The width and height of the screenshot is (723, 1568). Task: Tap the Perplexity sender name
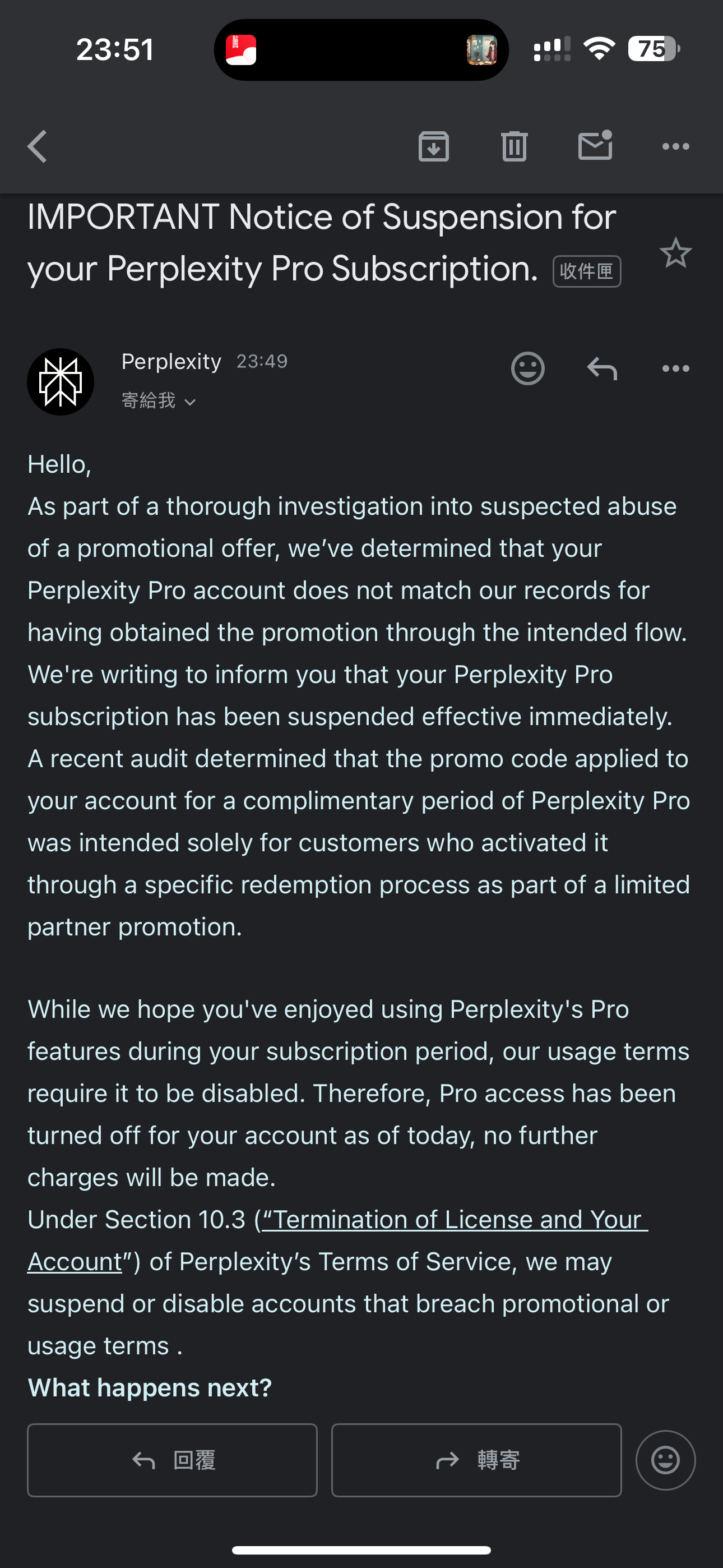(172, 362)
